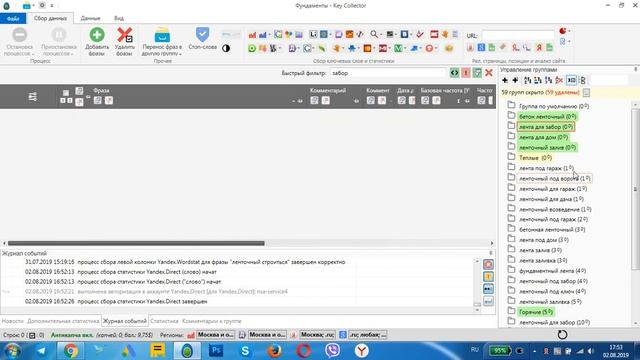Select group бетон ленточный

[547, 117]
